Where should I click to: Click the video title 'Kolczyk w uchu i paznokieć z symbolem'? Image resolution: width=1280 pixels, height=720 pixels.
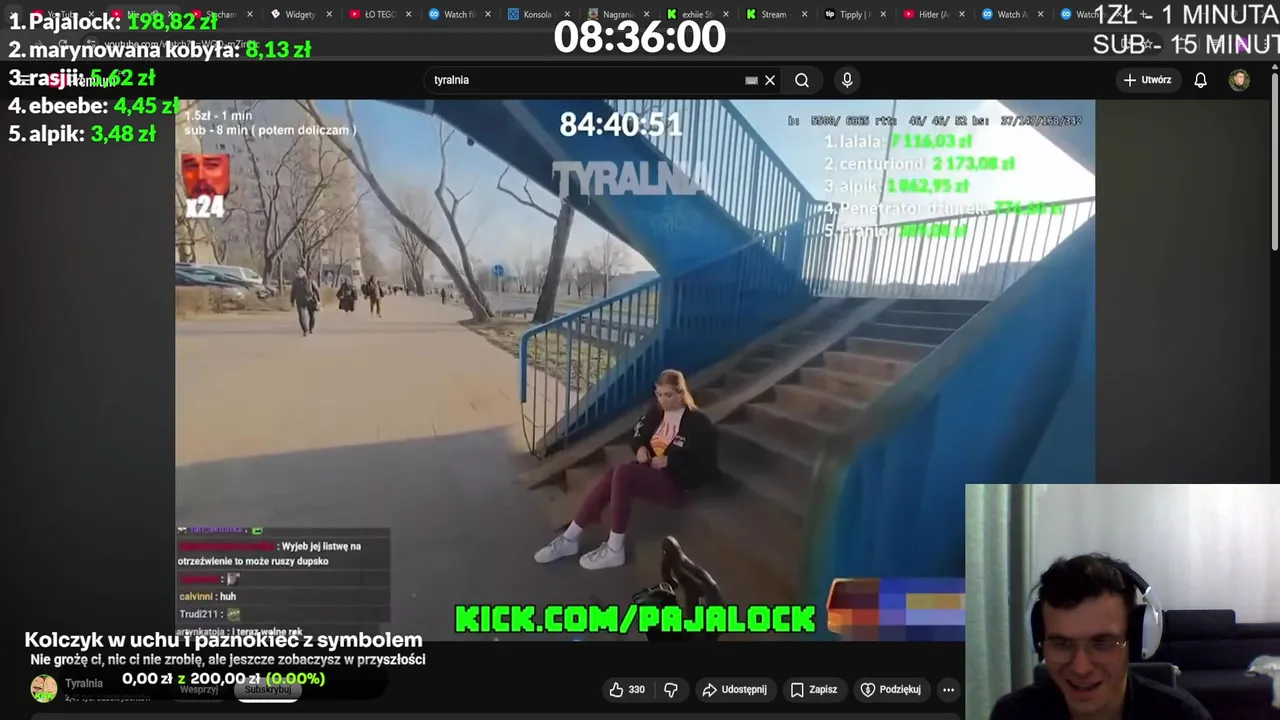pos(223,640)
